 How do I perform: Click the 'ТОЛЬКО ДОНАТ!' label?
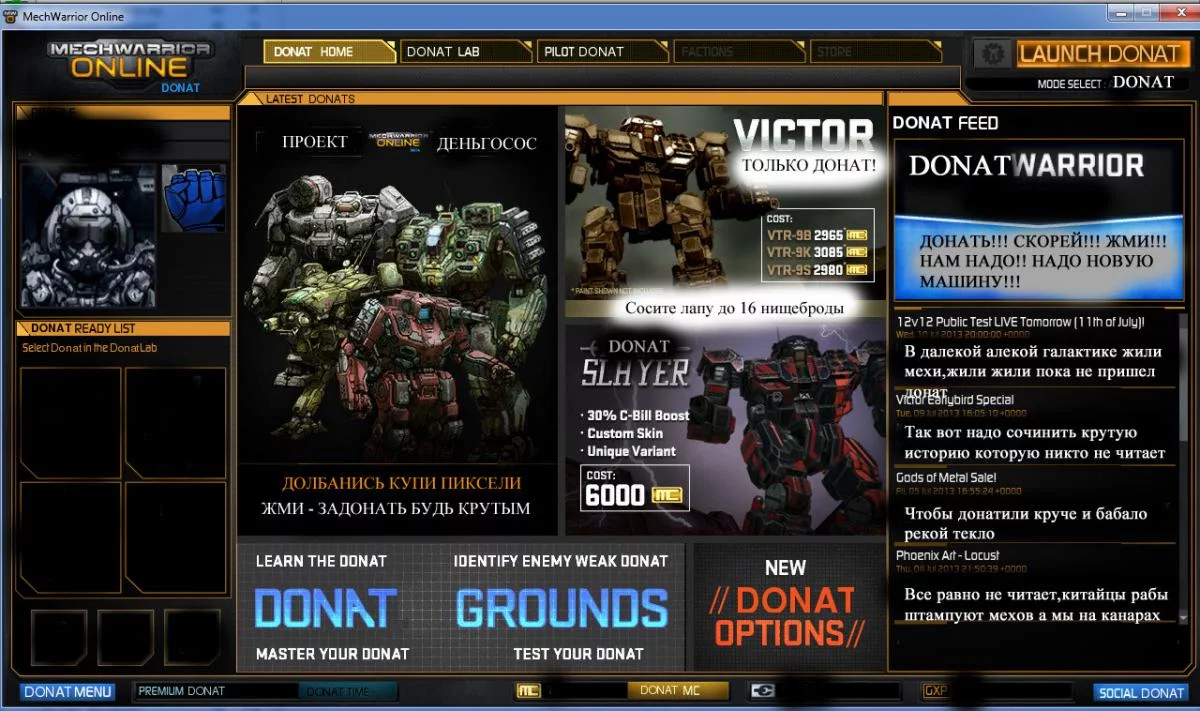[x=809, y=166]
